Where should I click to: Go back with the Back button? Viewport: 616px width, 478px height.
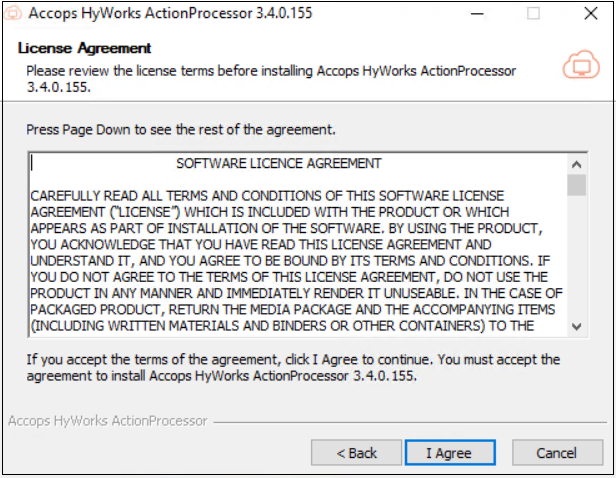pyautogui.click(x=356, y=453)
